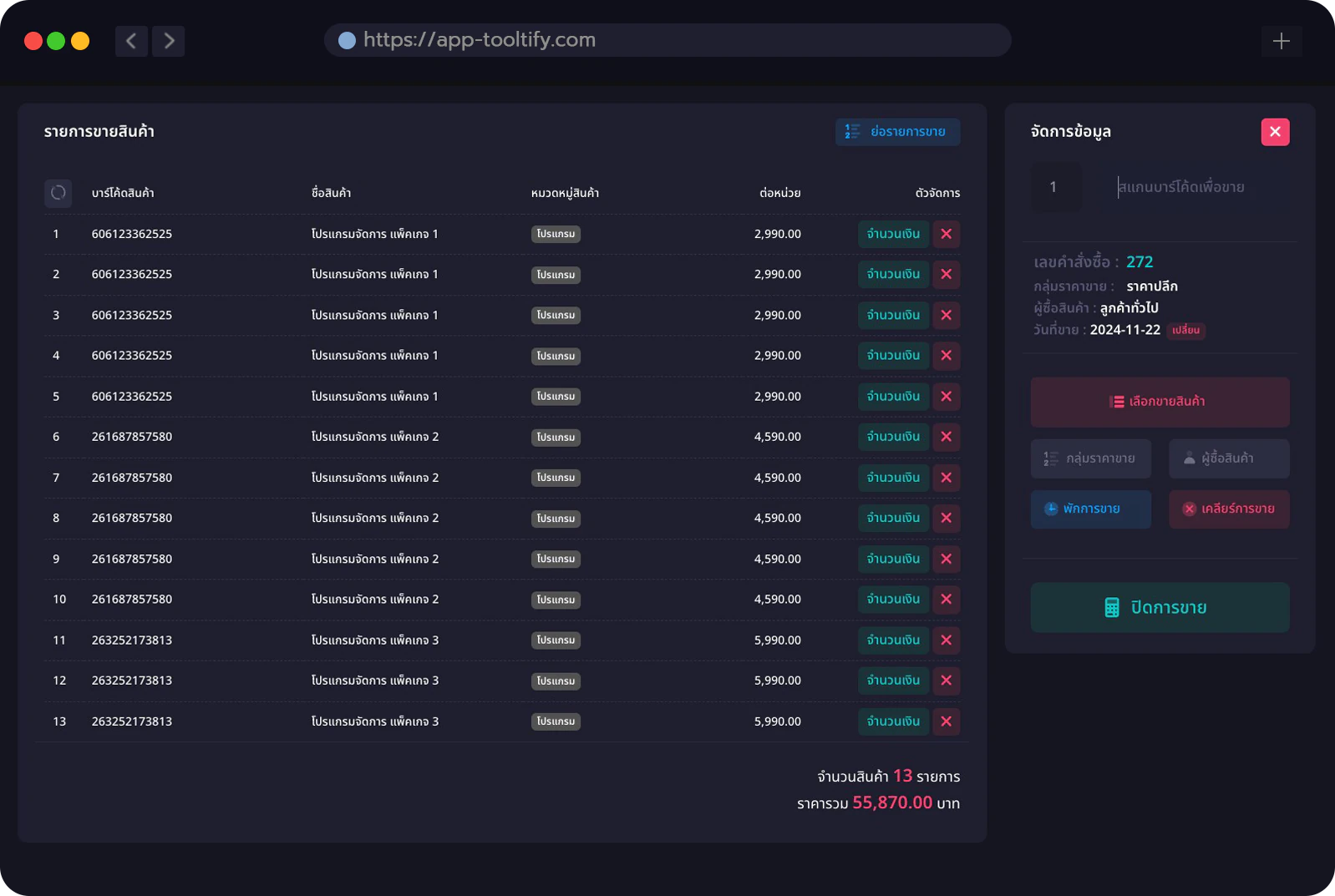Click the เปลี่ยน date change tag
The height and width of the screenshot is (896, 1335).
coord(1186,331)
